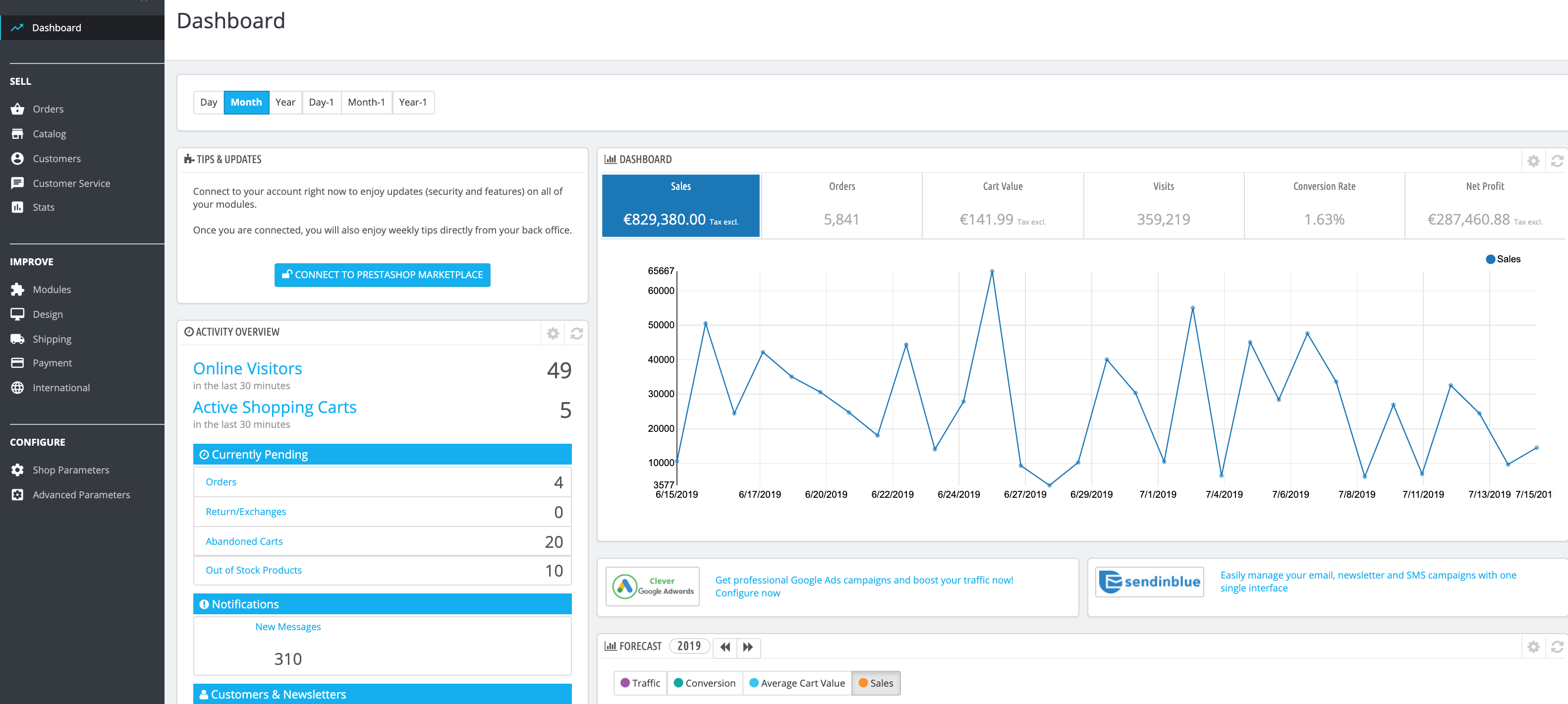Click the Modules puzzle piece icon
The width and height of the screenshot is (1568, 704).
pyautogui.click(x=18, y=289)
